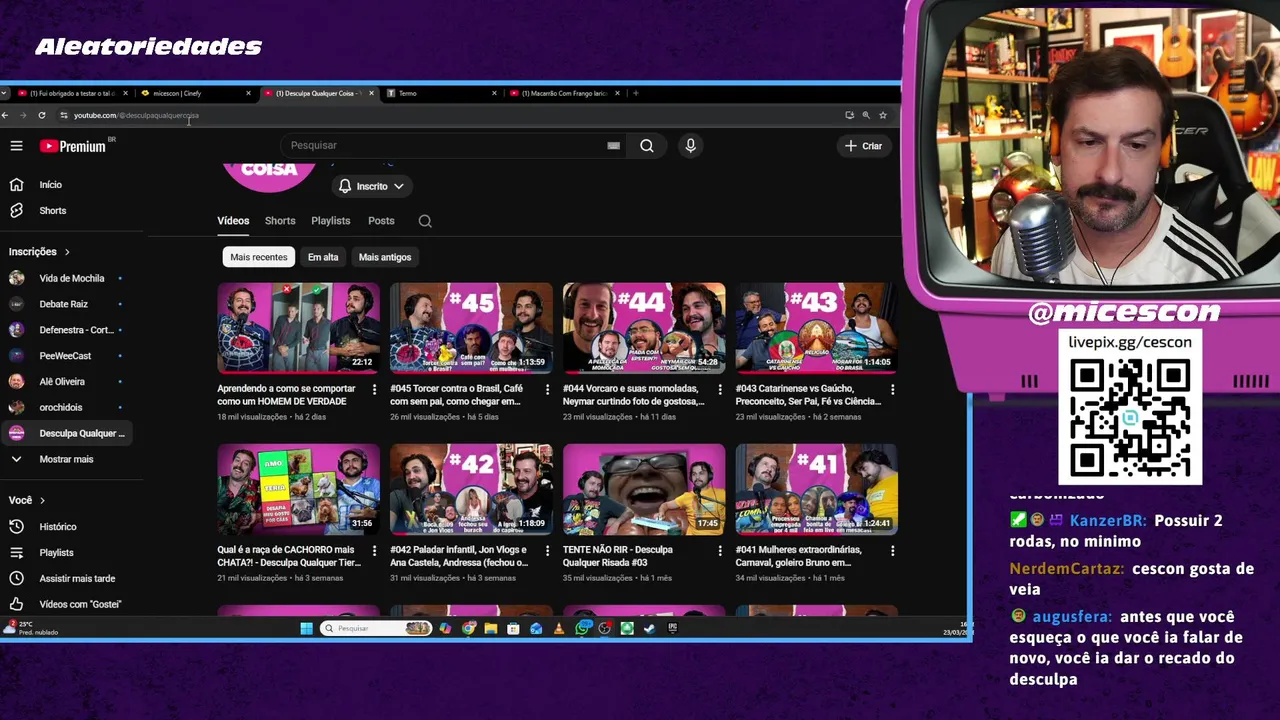
Task: Open the weather widget on the taskbar
Action: tap(30, 628)
